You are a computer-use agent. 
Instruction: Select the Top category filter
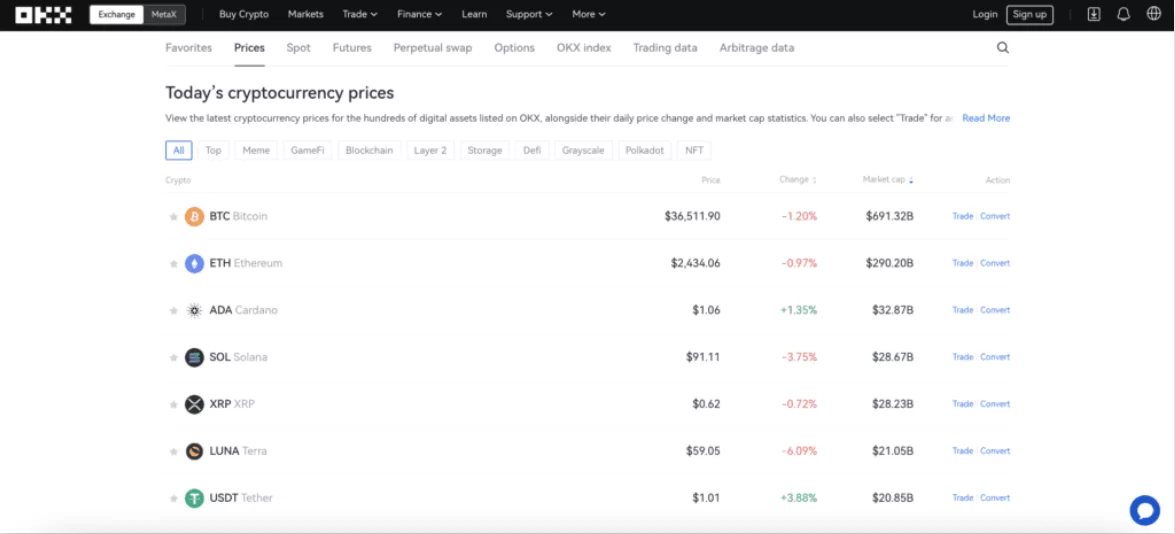pos(214,151)
